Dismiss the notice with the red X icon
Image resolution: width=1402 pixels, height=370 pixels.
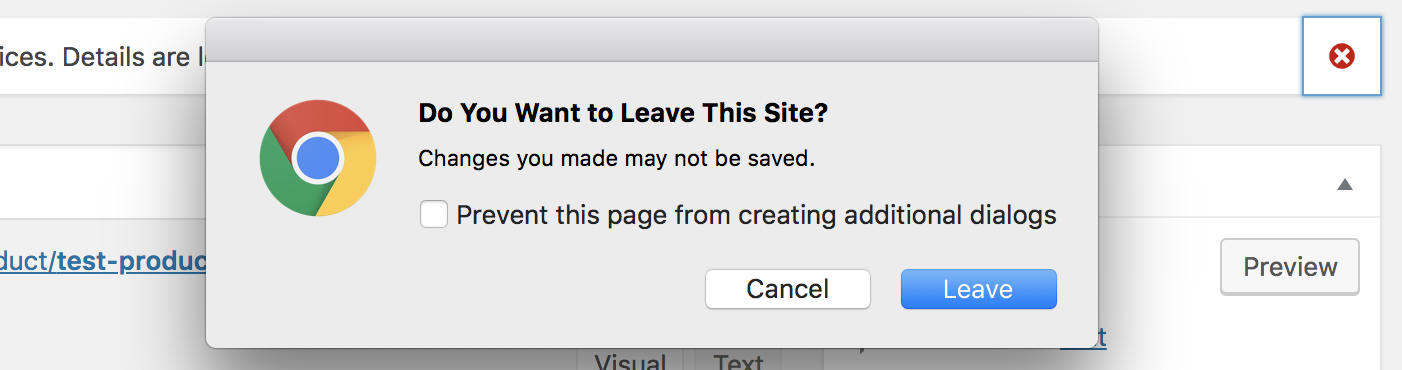[x=1342, y=57]
